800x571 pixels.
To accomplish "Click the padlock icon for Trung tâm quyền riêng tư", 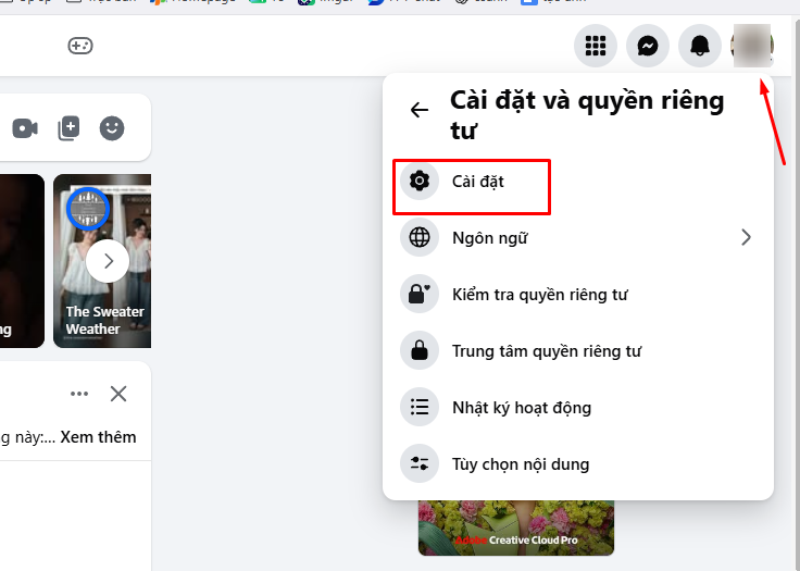I will (419, 351).
